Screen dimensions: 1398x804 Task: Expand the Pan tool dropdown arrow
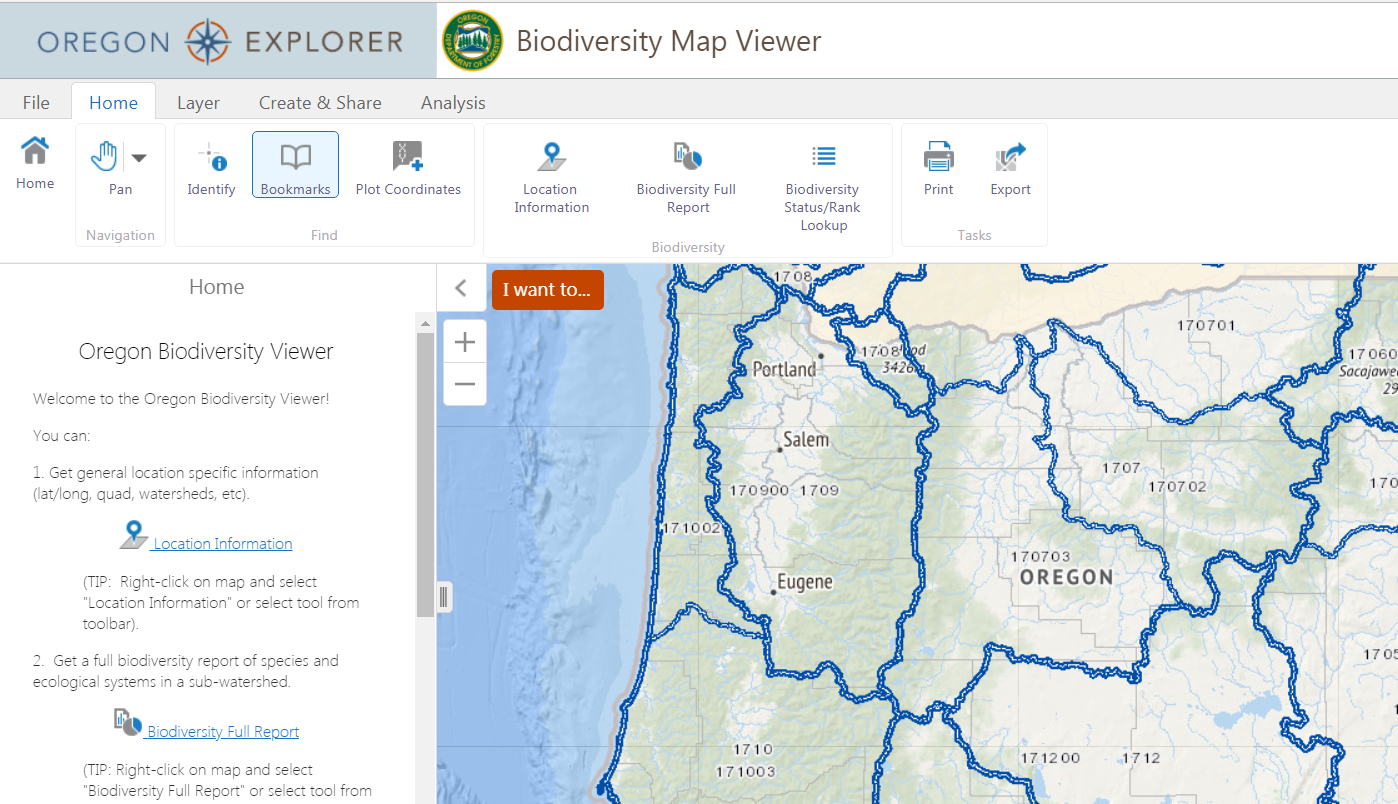(138, 158)
